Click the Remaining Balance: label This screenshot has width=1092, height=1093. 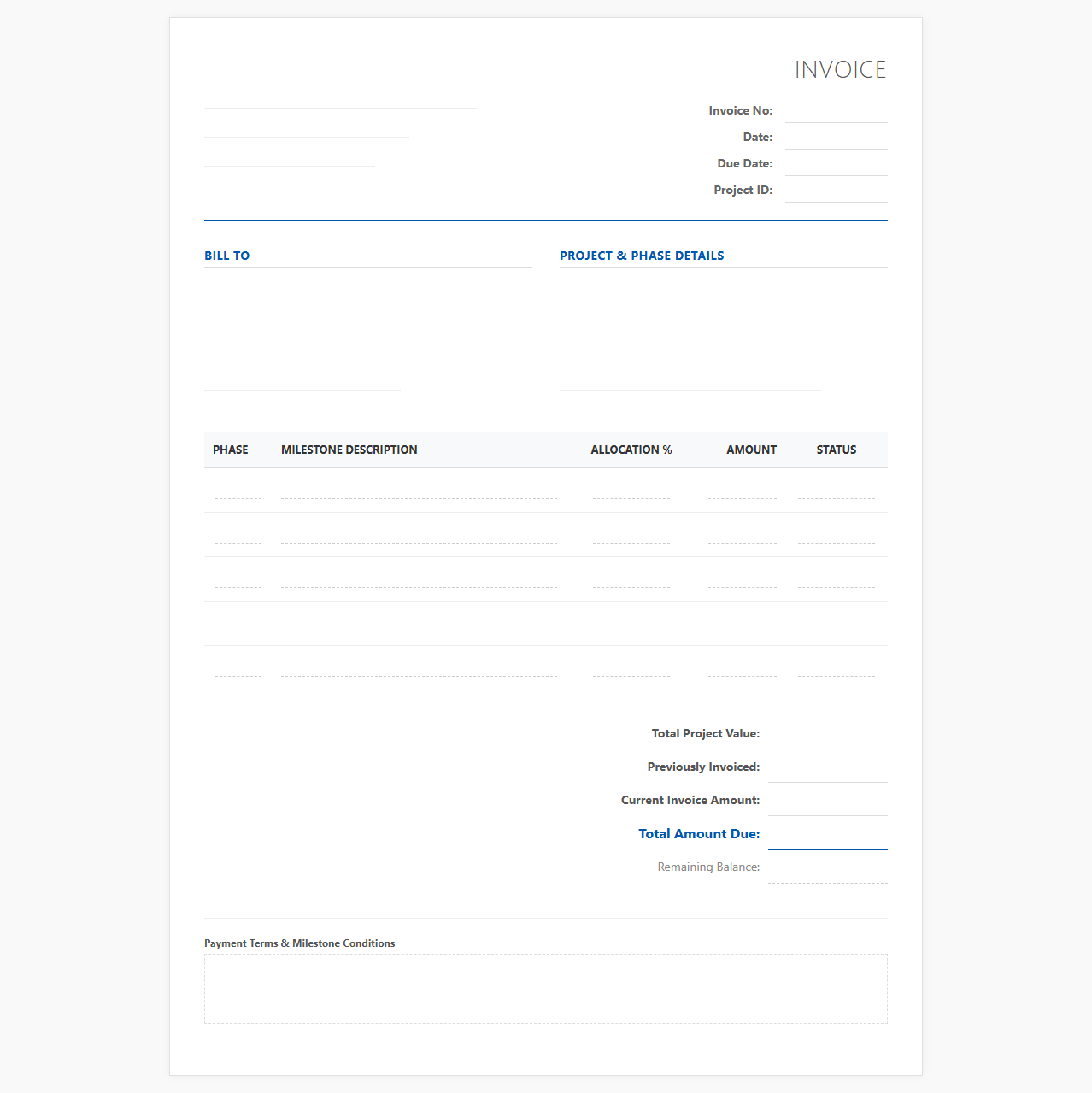click(x=708, y=867)
